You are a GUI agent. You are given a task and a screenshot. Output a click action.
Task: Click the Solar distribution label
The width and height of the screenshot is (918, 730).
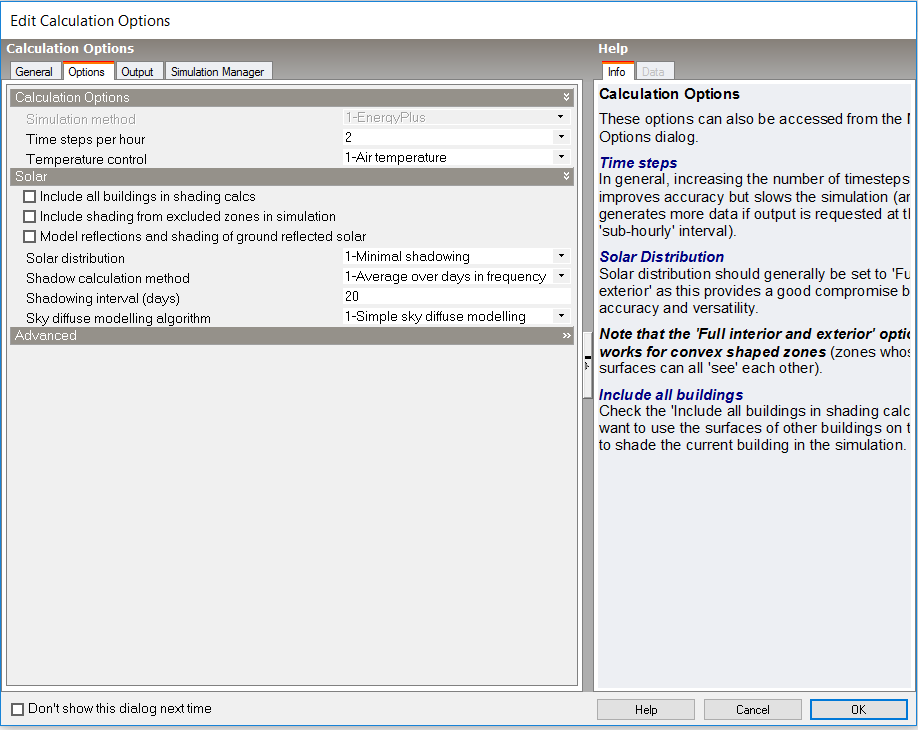click(x=76, y=258)
